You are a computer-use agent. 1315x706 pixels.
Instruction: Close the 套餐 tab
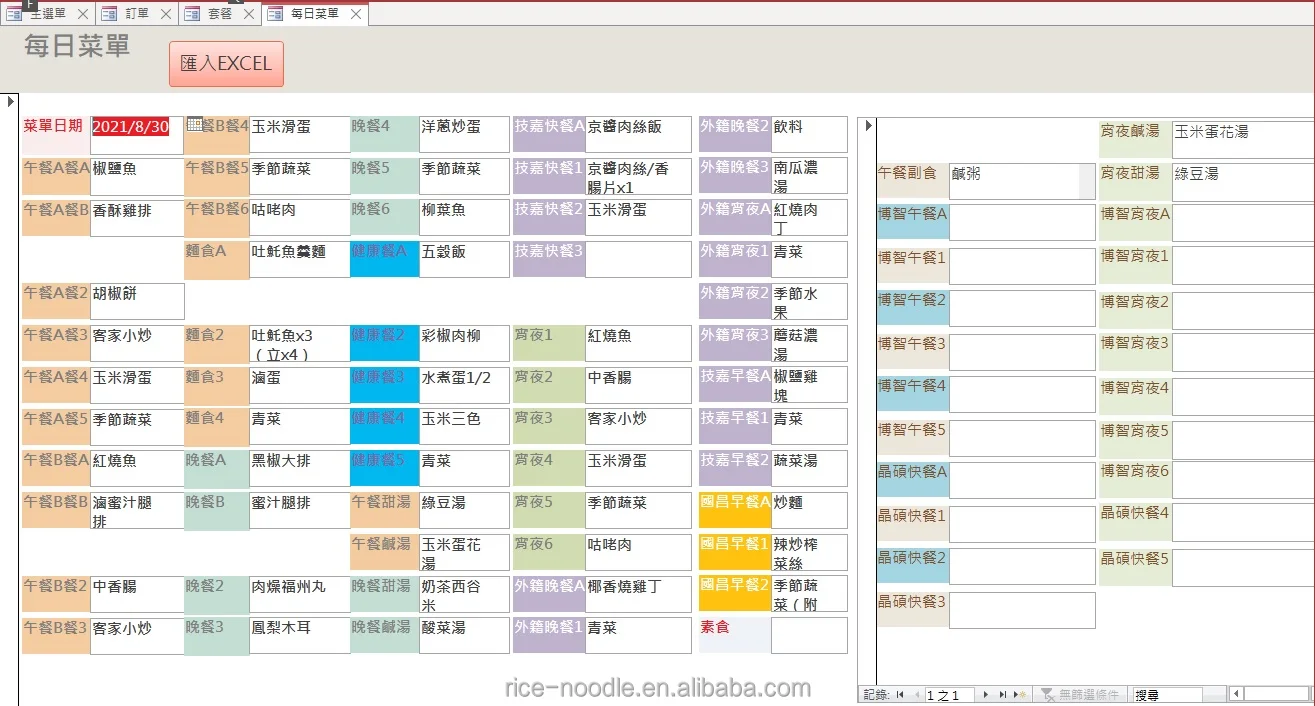pyautogui.click(x=248, y=14)
